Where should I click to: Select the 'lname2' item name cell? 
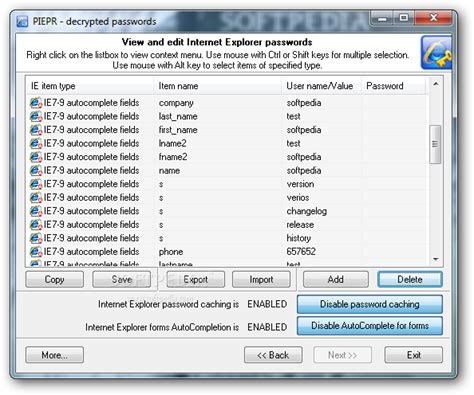[x=173, y=144]
